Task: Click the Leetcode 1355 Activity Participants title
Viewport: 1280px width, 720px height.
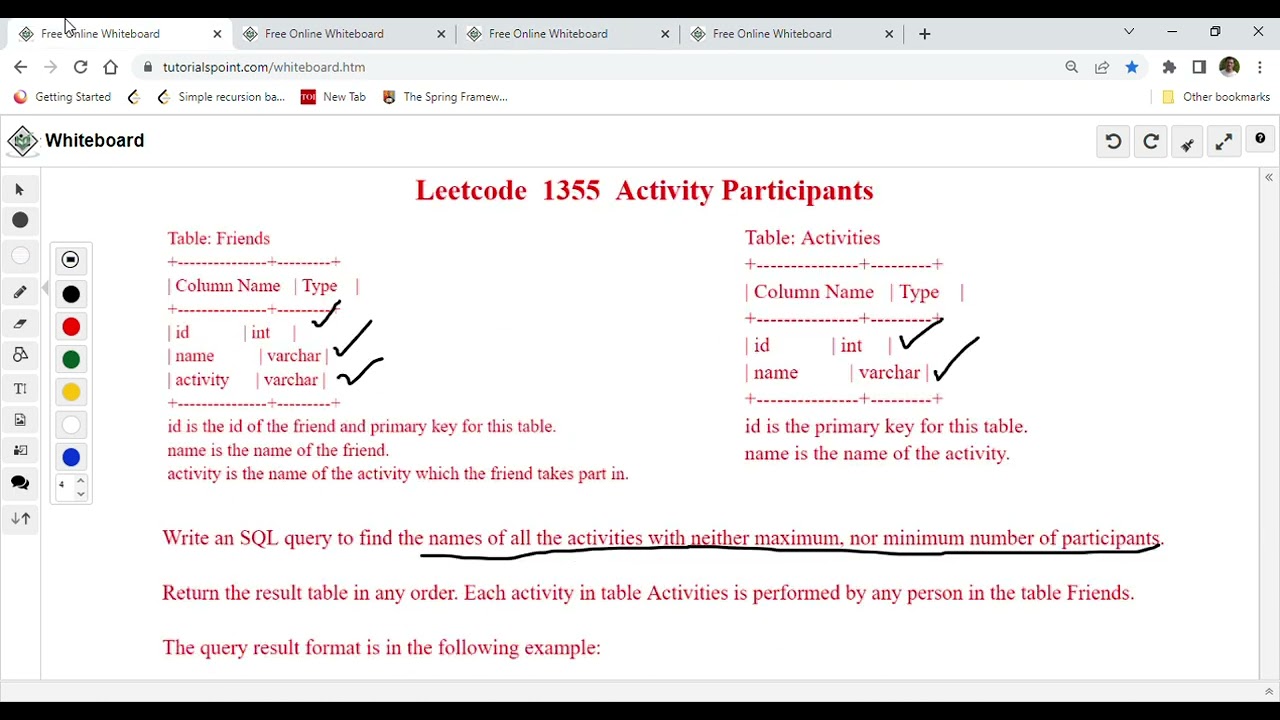Action: (x=644, y=190)
